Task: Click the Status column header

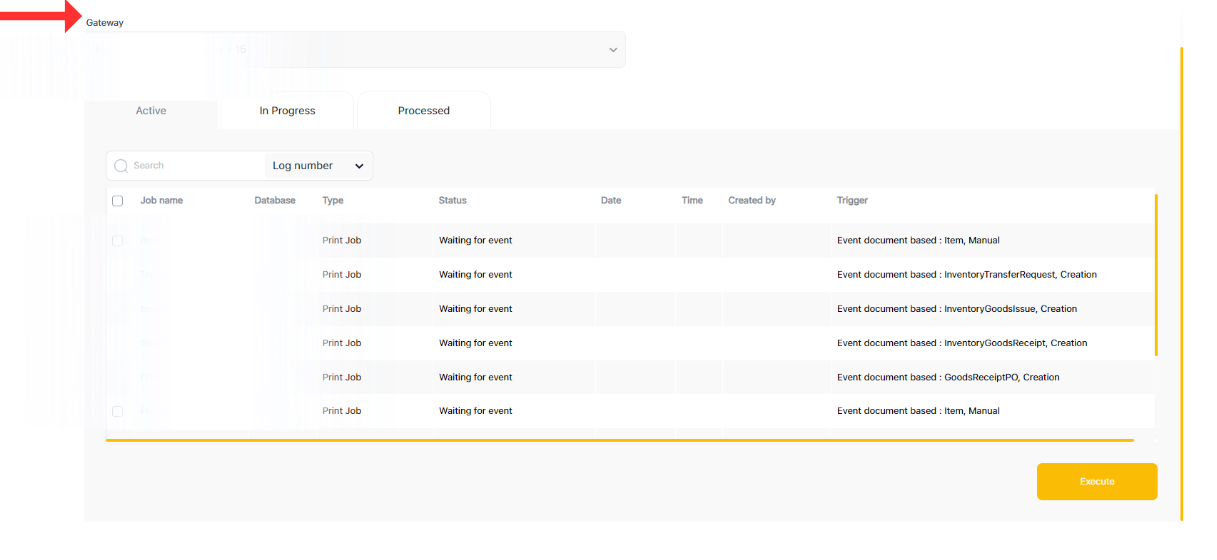Action: pos(452,201)
